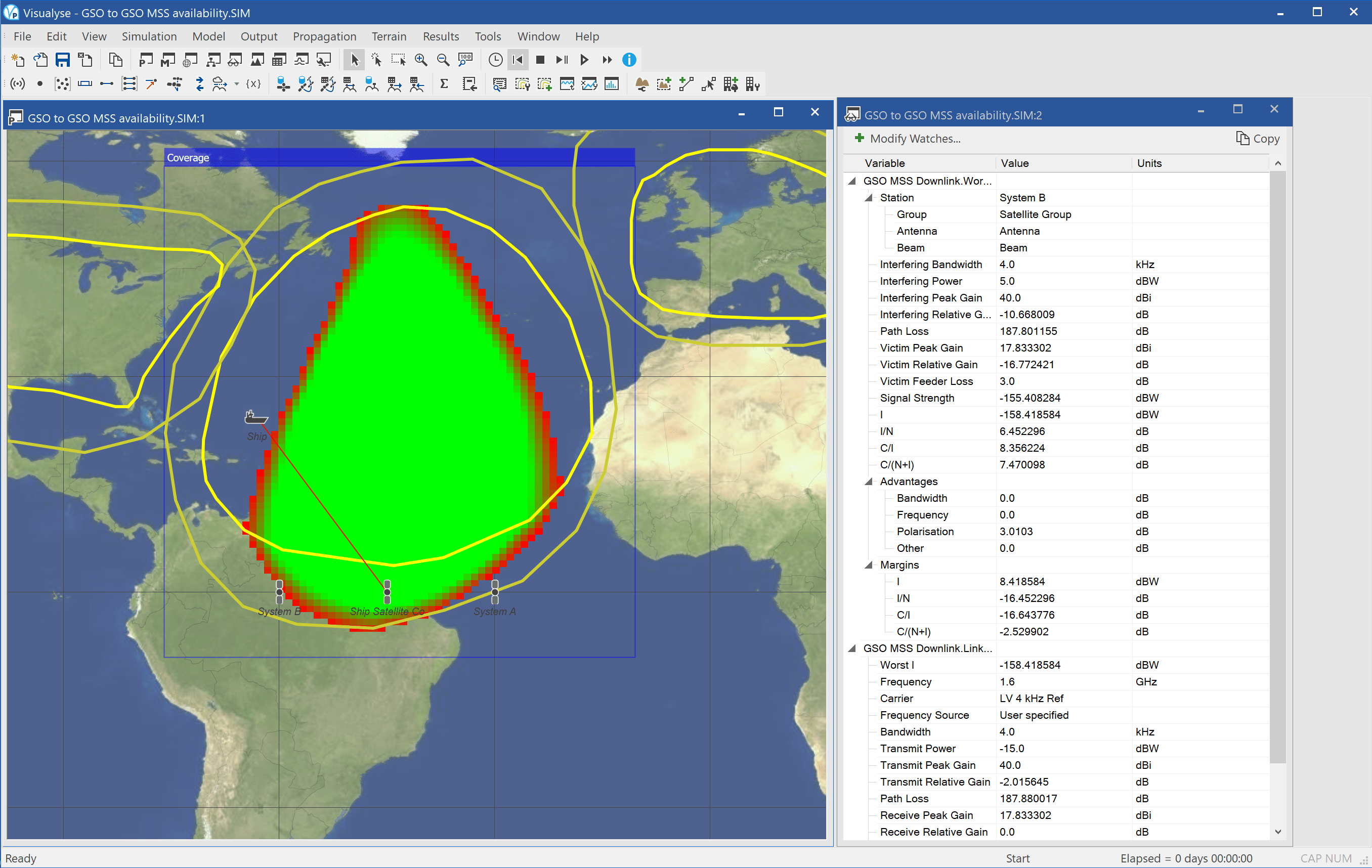The height and width of the screenshot is (868, 1372).
Task: Click the Save simulation floppy disk icon
Action: tap(63, 60)
